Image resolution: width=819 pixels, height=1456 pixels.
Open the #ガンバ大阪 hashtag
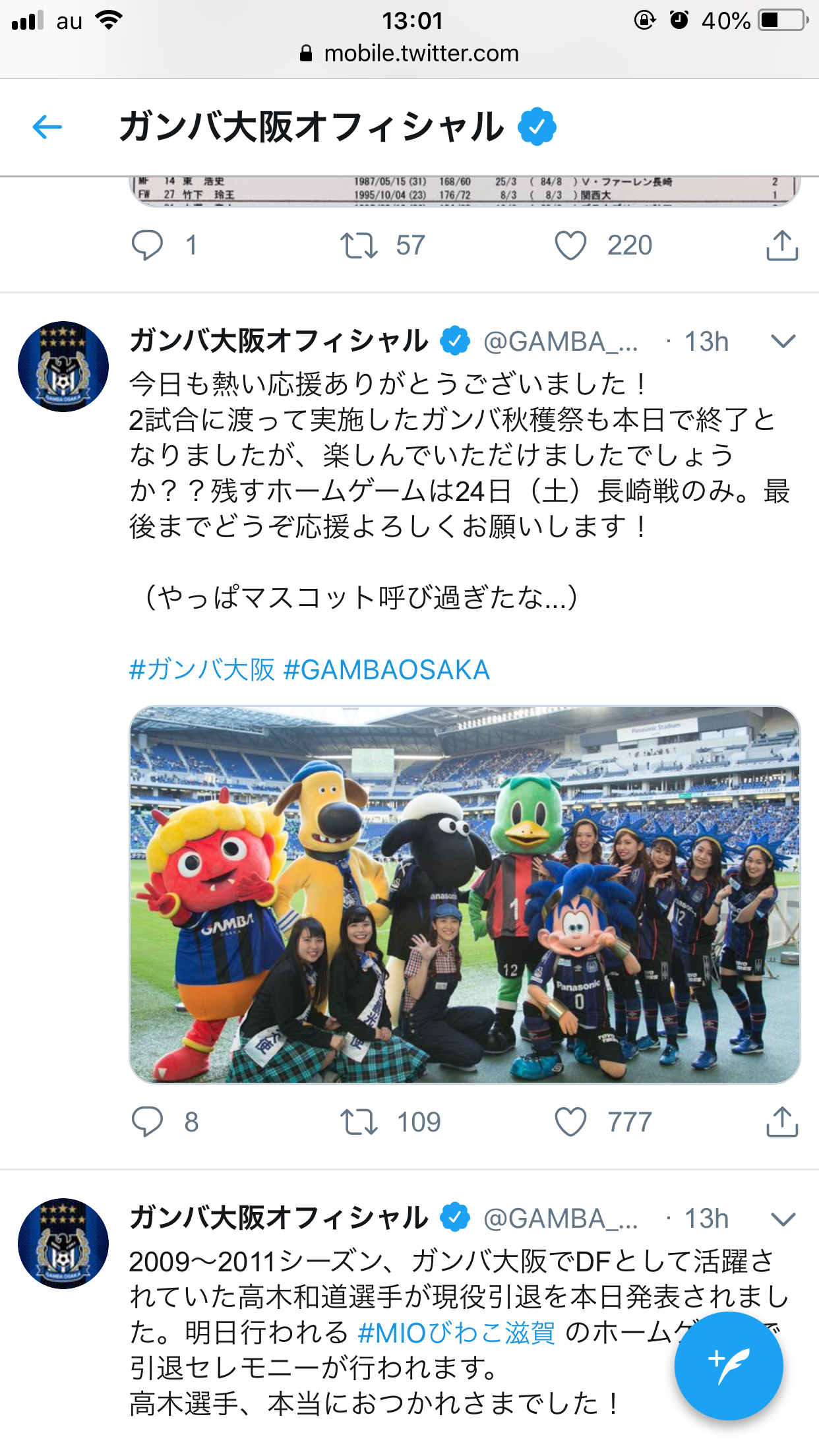(x=202, y=669)
